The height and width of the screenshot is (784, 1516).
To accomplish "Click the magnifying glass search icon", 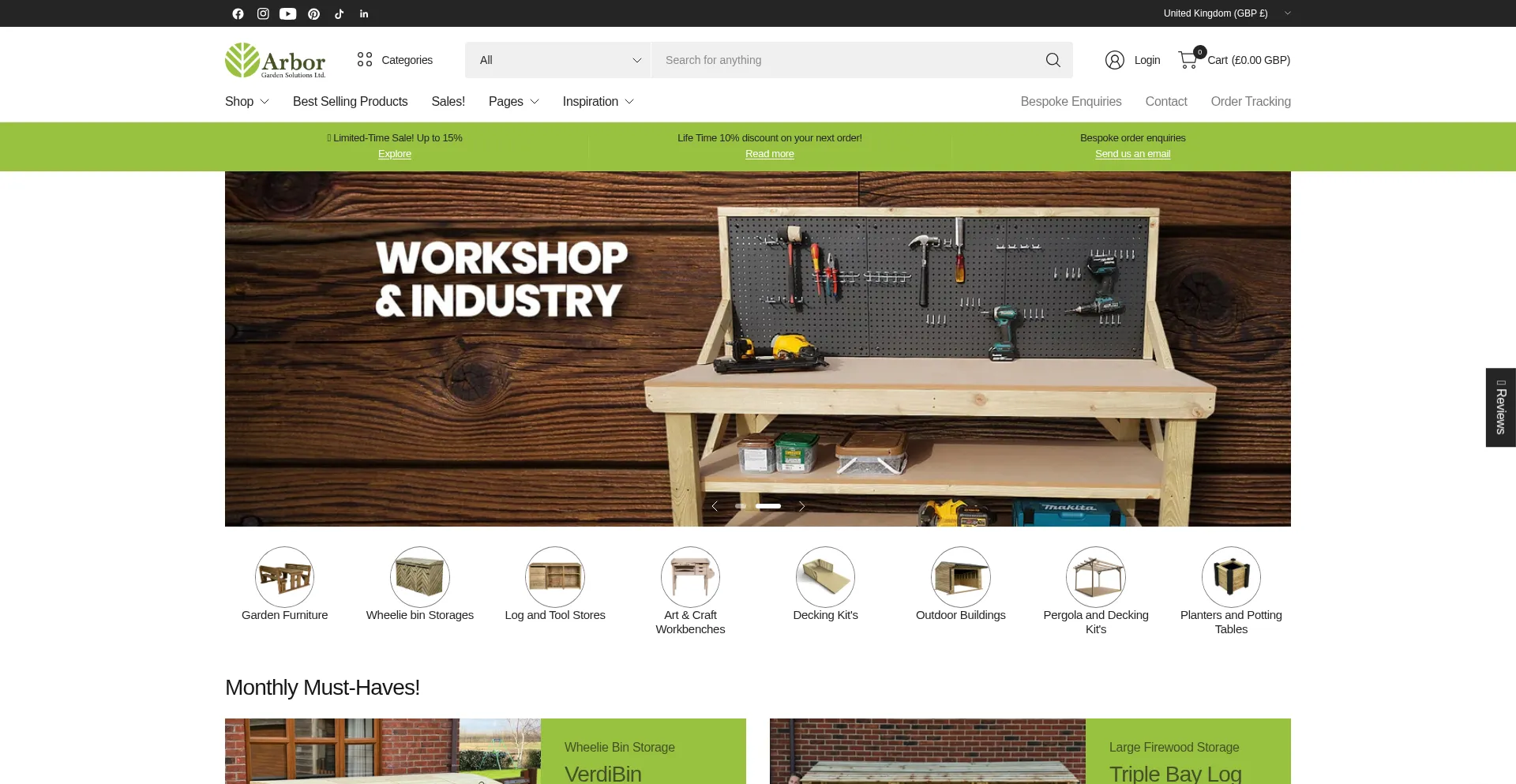I will click(x=1053, y=60).
